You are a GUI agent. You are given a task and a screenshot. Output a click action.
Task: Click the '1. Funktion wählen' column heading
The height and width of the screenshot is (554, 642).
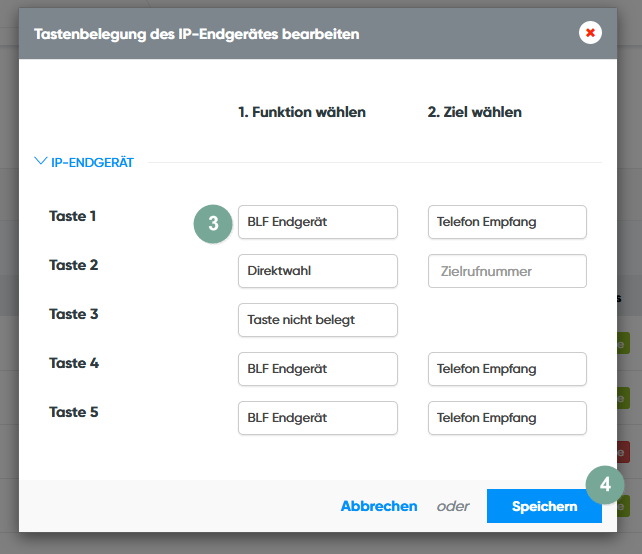(x=302, y=112)
